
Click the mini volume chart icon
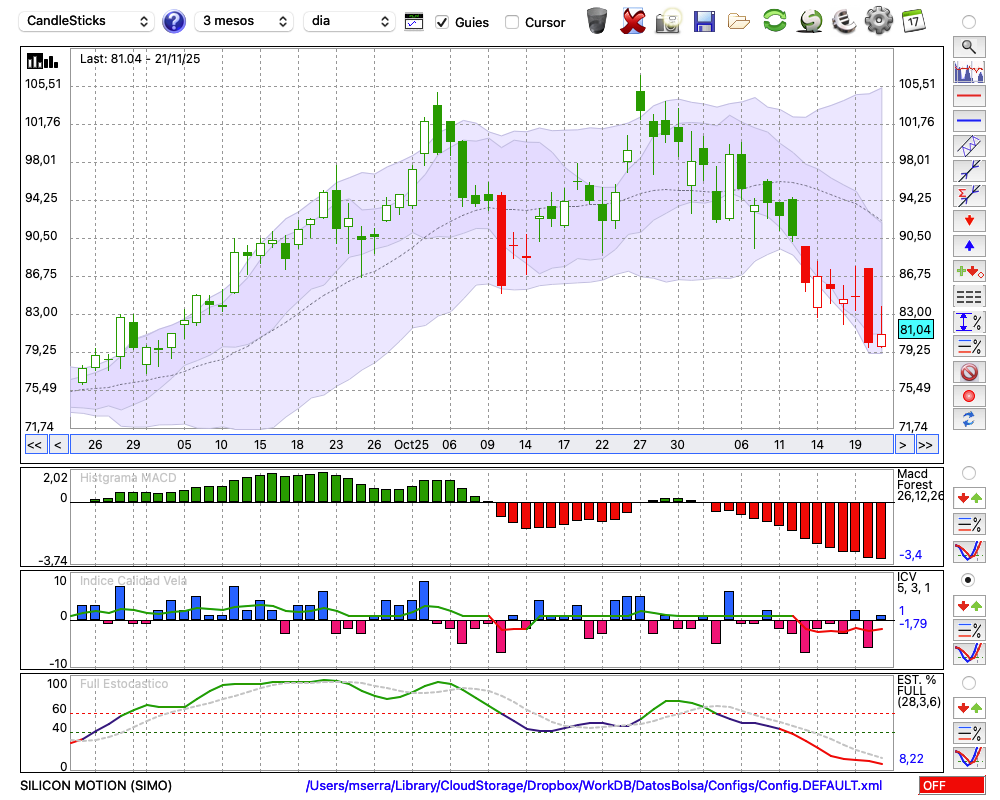(969, 71)
